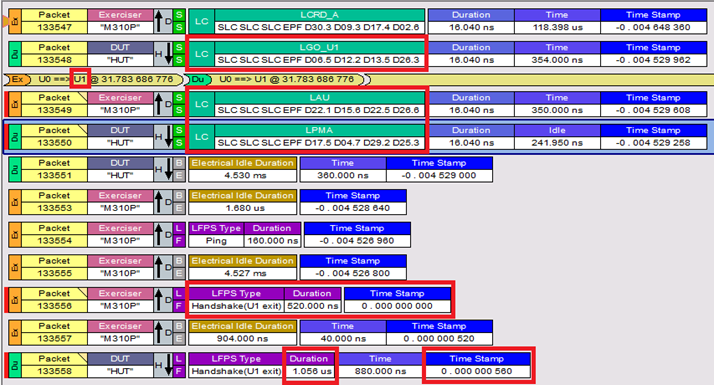Click the downstream arrow on packet 133558
The height and width of the screenshot is (385, 714).
coord(168,365)
